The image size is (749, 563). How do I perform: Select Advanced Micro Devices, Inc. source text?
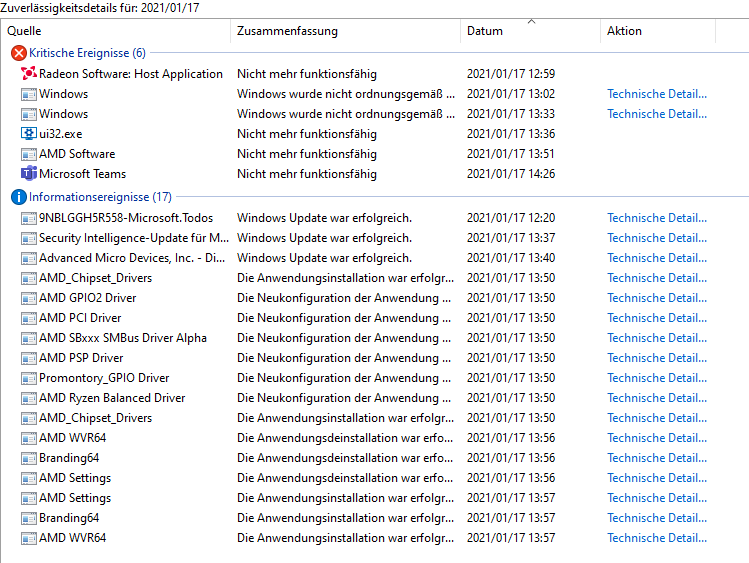pos(132,258)
